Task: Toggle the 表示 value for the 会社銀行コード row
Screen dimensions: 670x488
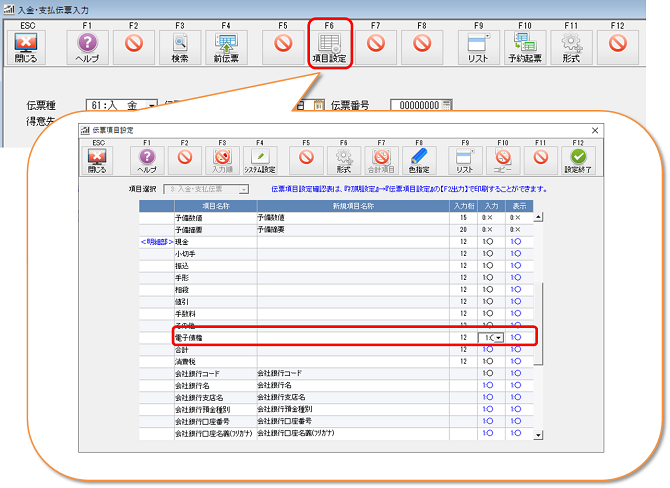Action: click(x=516, y=373)
